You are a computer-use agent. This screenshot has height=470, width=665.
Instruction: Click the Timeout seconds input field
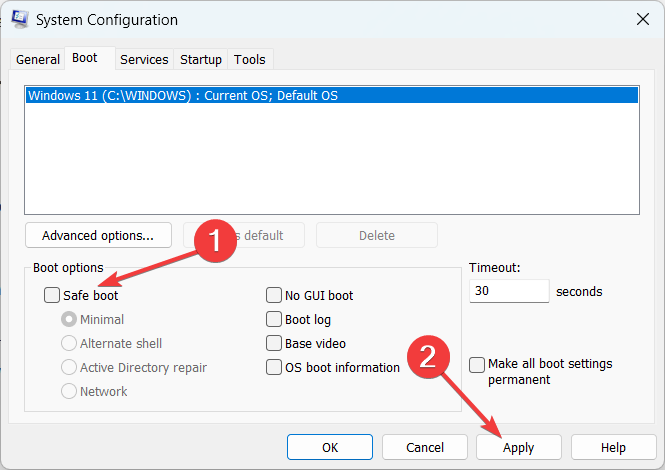[x=508, y=291]
